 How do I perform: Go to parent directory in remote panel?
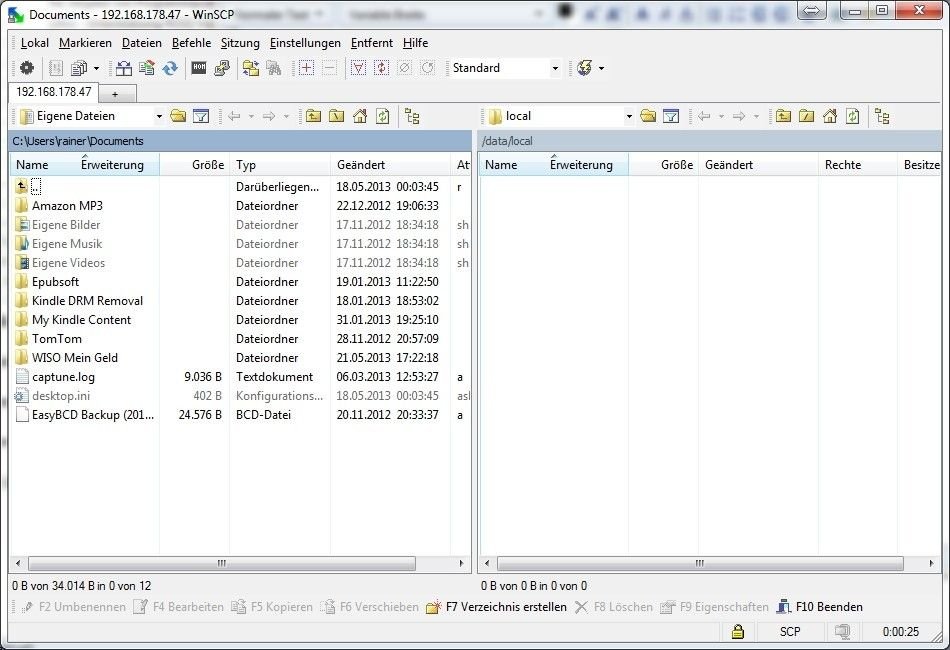coord(783,116)
